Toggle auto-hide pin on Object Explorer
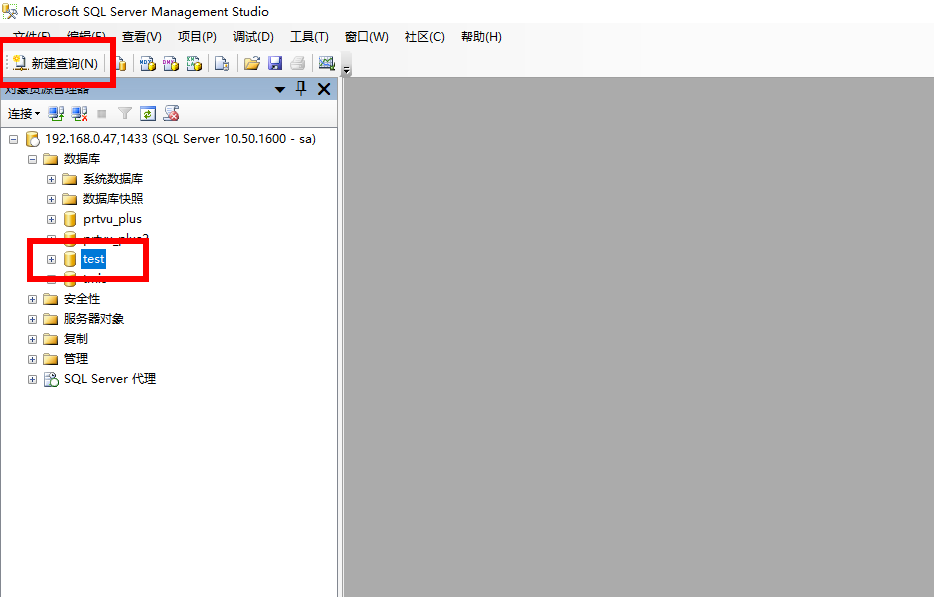Viewport: 934px width, 597px height. coord(301,89)
